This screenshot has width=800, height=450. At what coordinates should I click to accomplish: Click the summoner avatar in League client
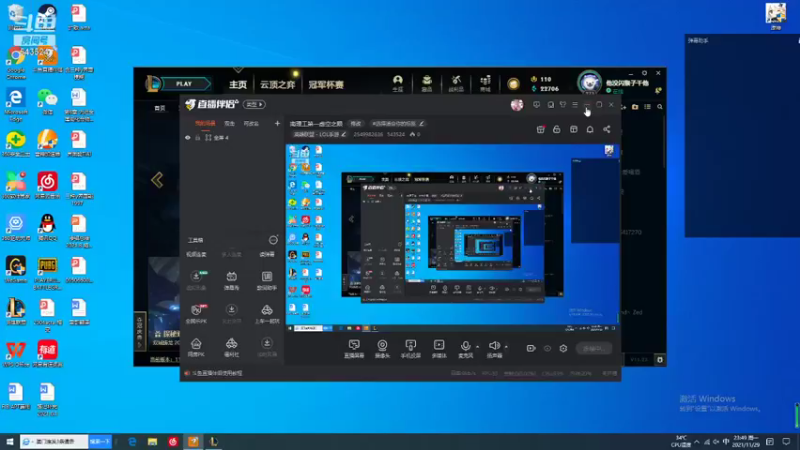tap(590, 82)
